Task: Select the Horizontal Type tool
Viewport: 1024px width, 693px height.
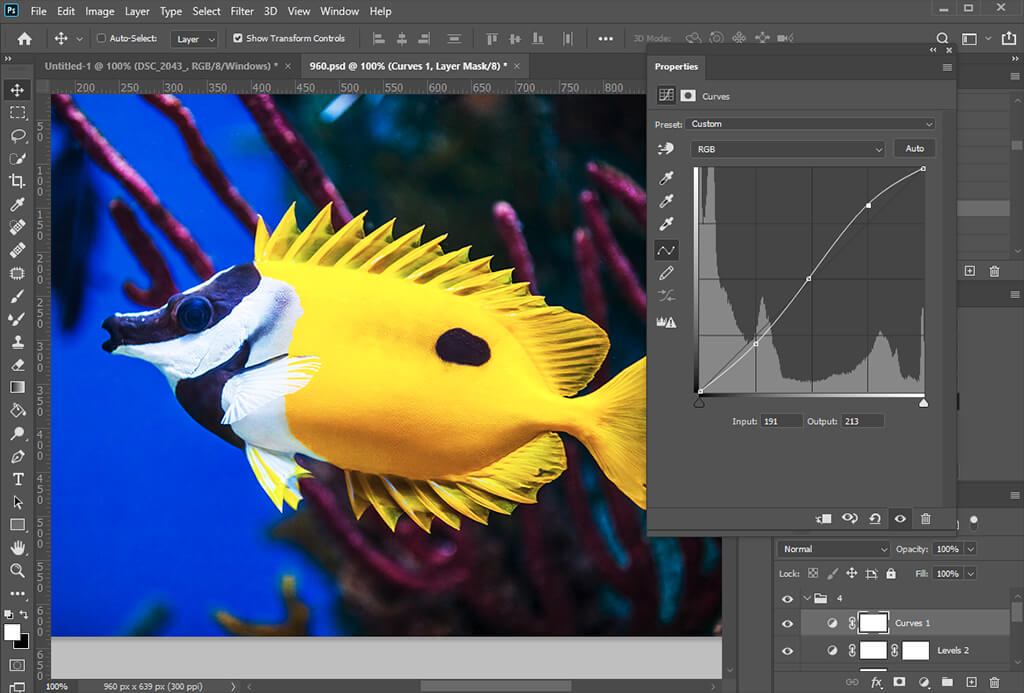Action: tap(18, 479)
